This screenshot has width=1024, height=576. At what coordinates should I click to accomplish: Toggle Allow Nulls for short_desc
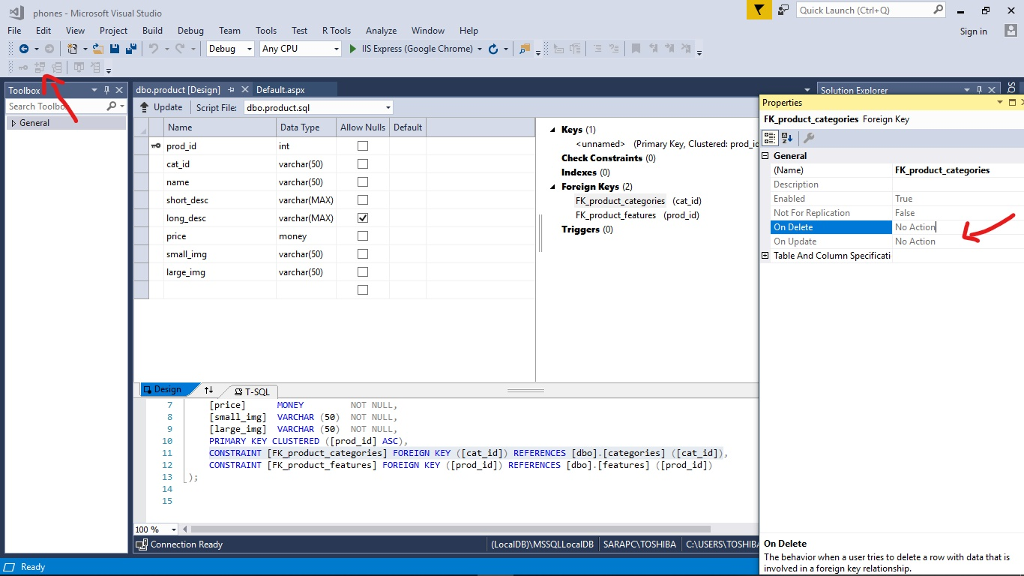pyautogui.click(x=362, y=200)
